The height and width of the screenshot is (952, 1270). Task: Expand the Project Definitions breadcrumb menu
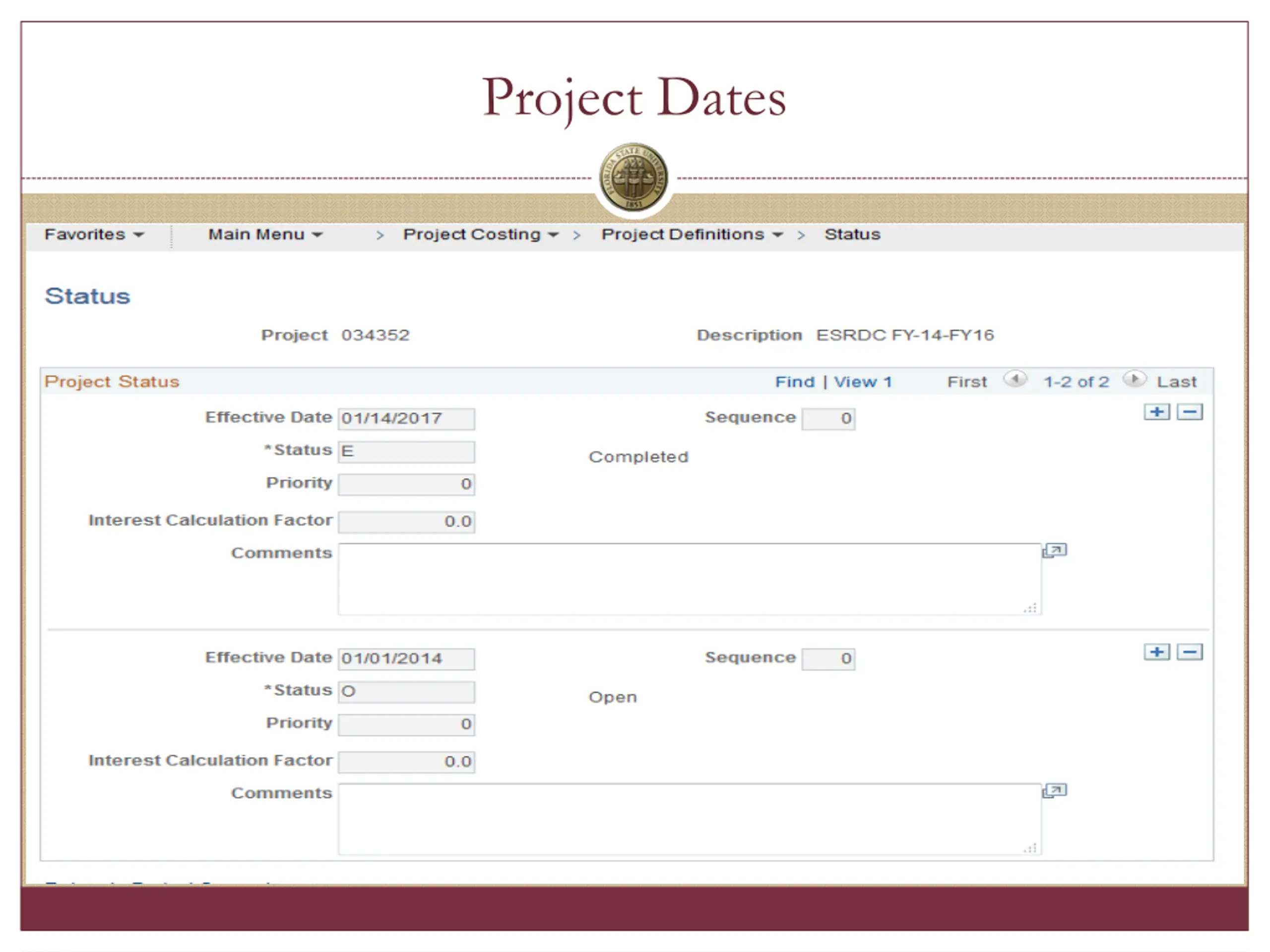692,234
